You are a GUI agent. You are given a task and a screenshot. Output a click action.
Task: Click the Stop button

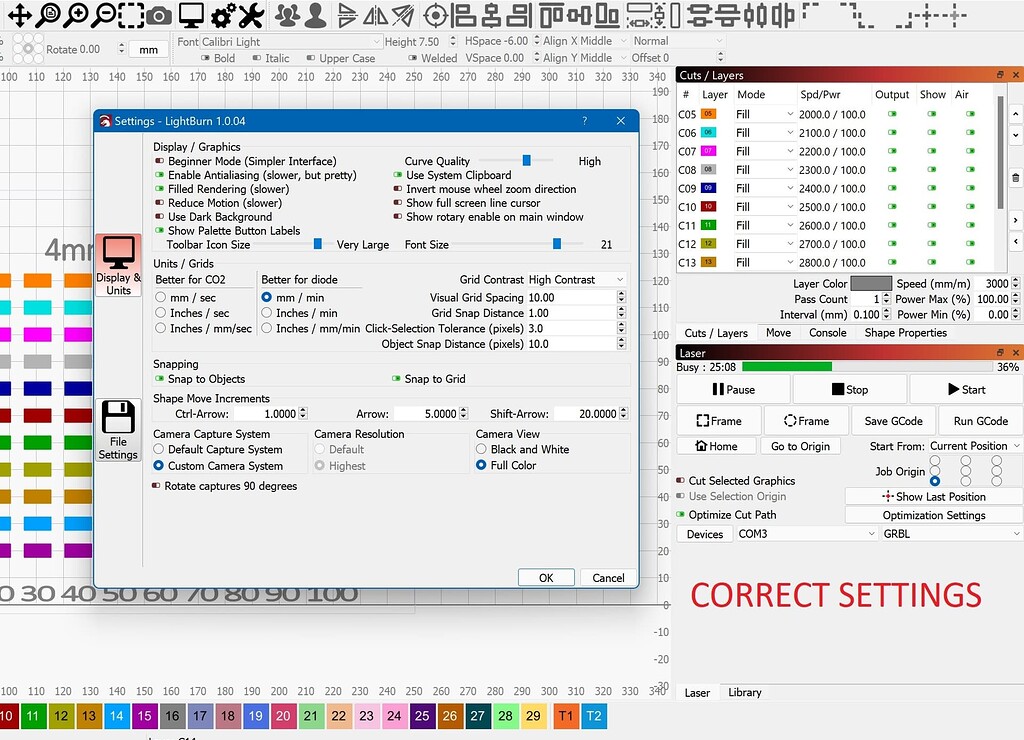[850, 389]
